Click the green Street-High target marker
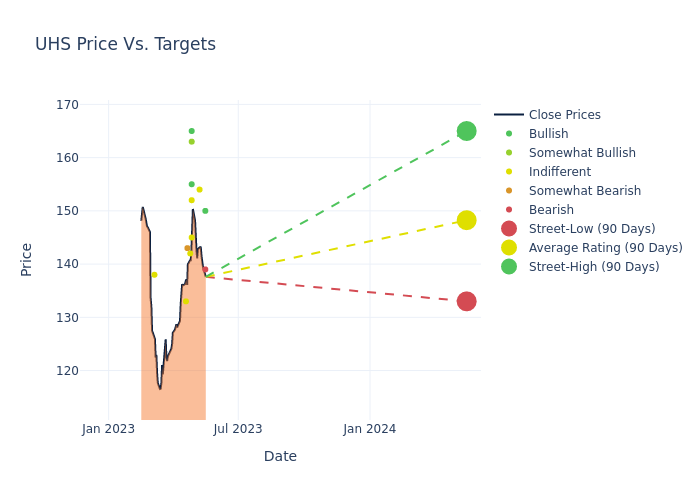Image resolution: width=700 pixels, height=500 pixels. click(466, 131)
